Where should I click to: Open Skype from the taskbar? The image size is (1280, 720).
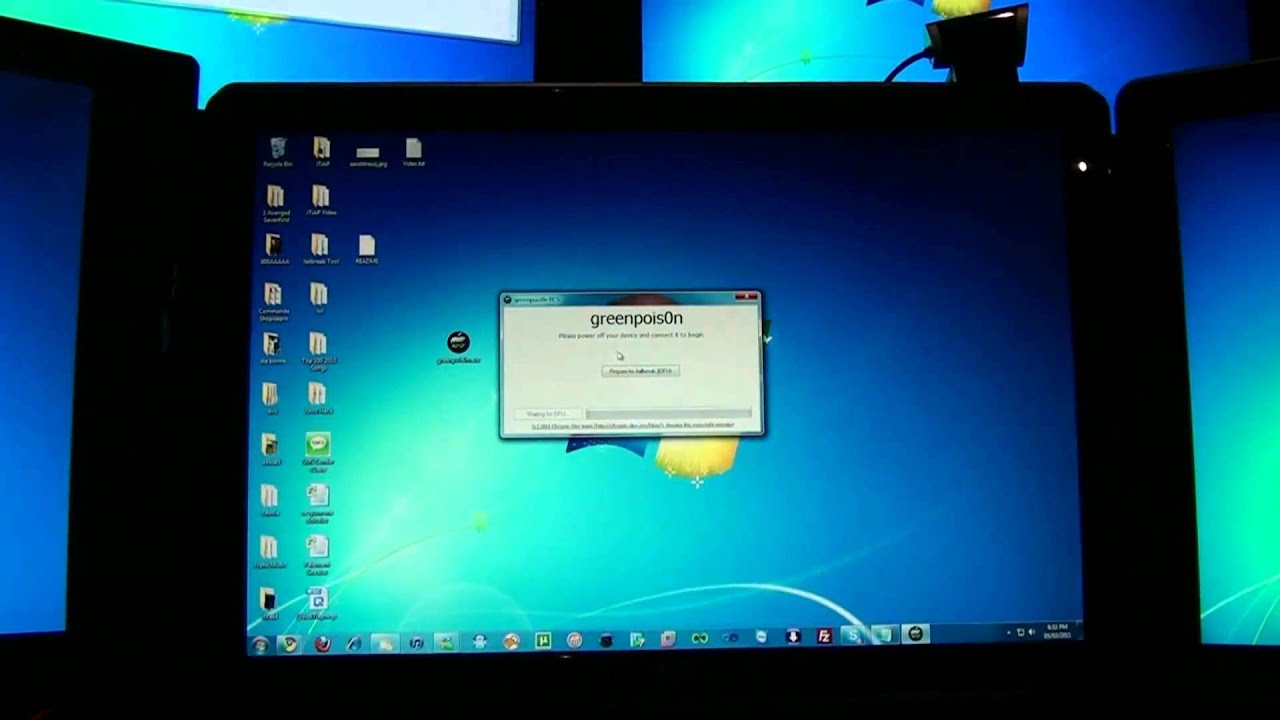[854, 635]
